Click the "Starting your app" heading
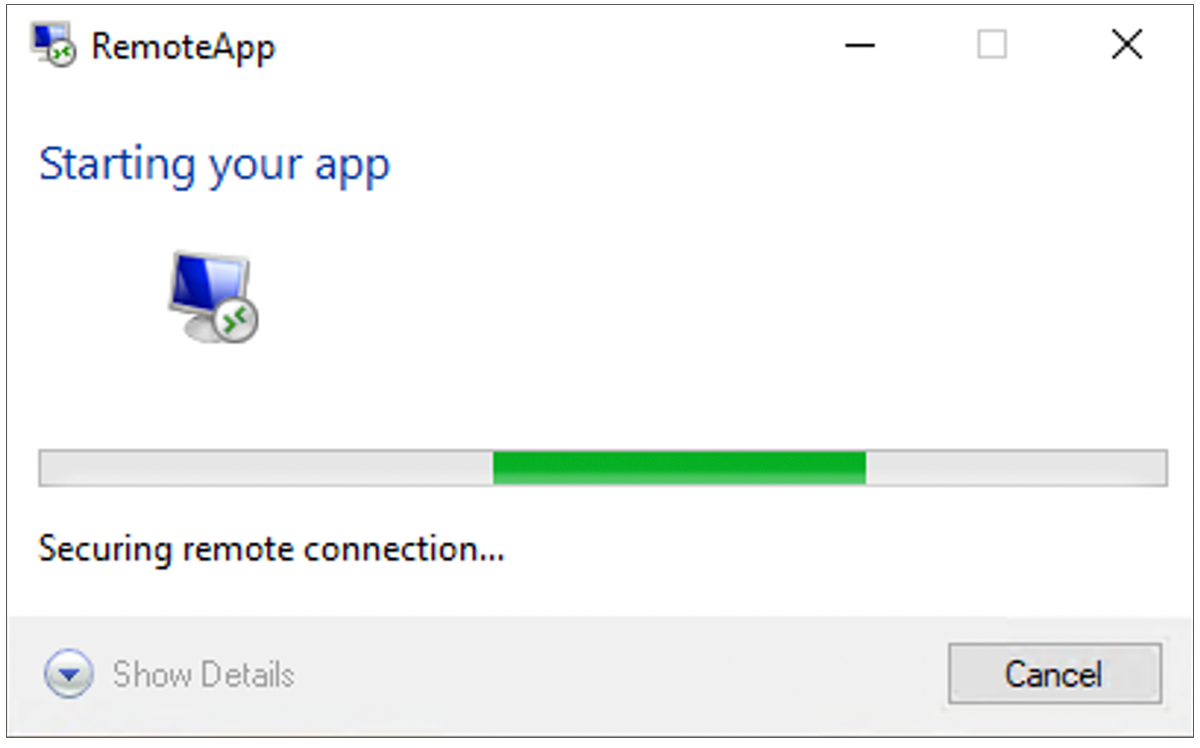 coord(214,166)
